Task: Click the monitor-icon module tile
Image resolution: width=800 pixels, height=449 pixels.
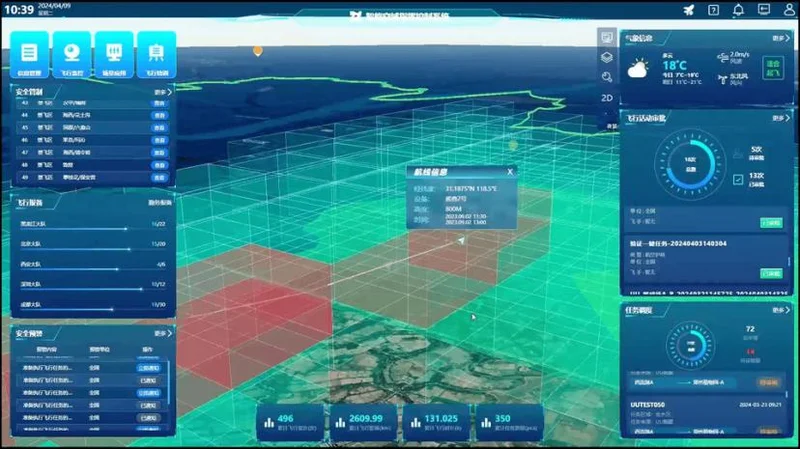Action: (x=114, y=53)
